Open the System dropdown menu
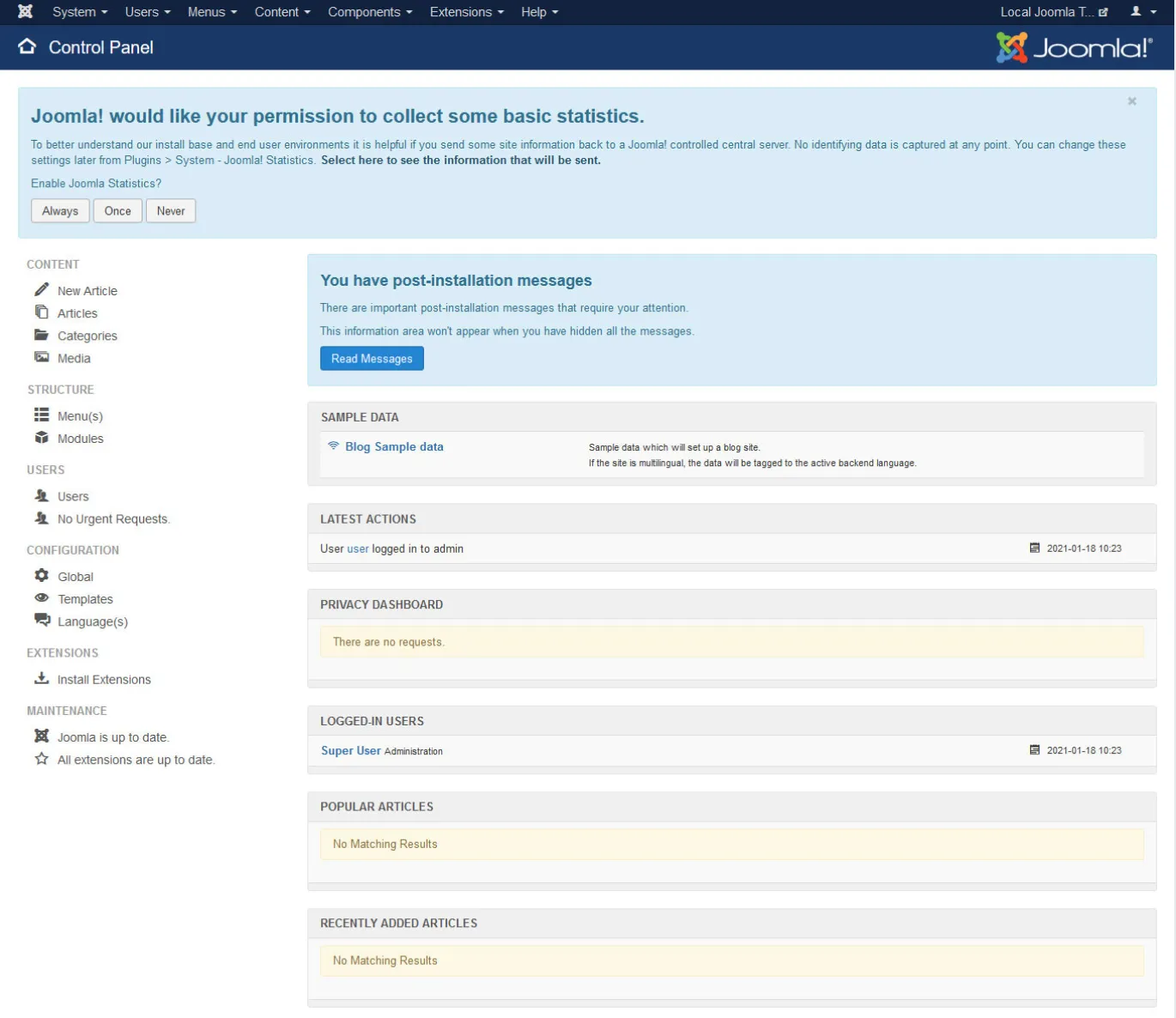 pos(80,12)
